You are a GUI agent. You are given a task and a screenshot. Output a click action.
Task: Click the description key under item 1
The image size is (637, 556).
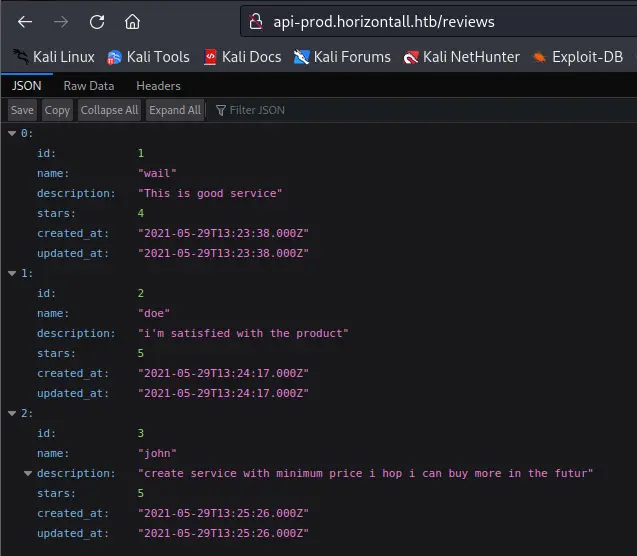pyautogui.click(x=76, y=333)
